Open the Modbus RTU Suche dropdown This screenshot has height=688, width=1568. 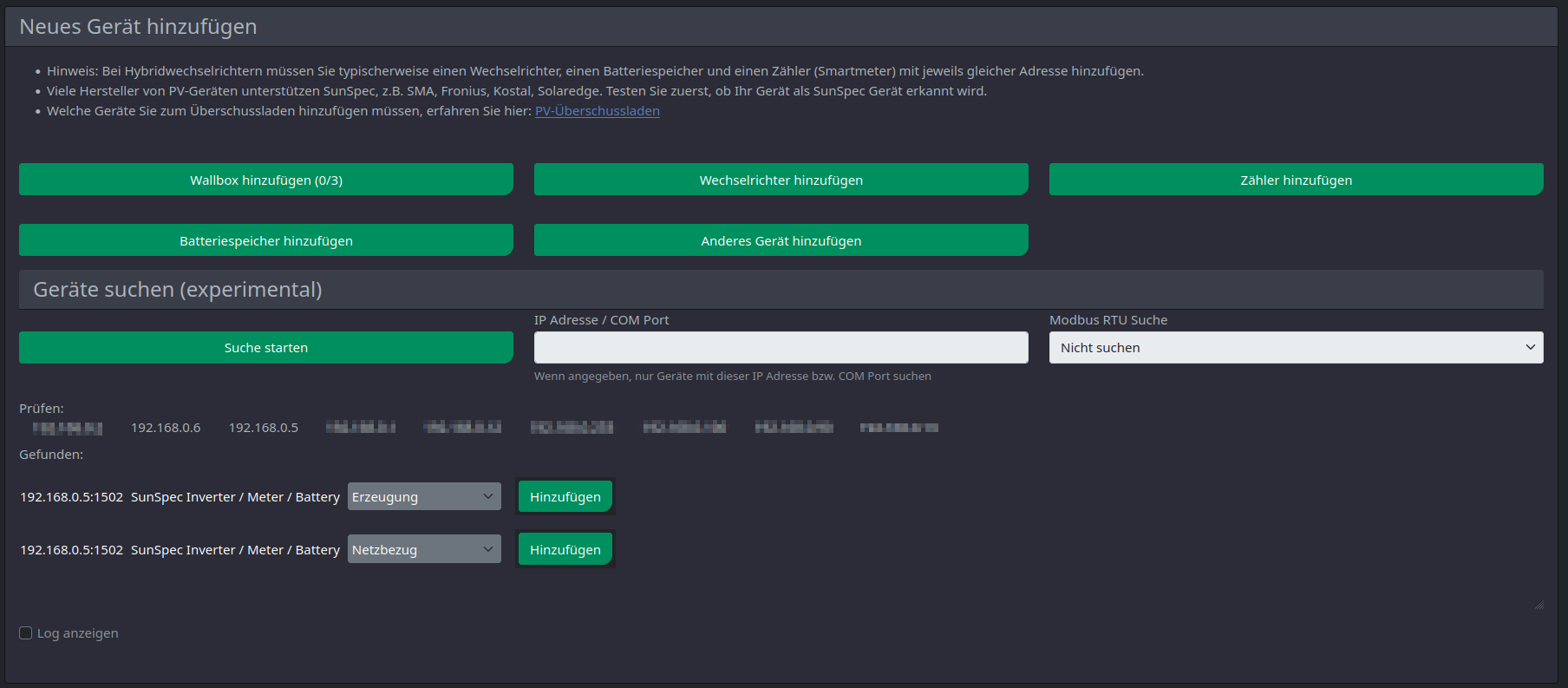pyautogui.click(x=1296, y=347)
